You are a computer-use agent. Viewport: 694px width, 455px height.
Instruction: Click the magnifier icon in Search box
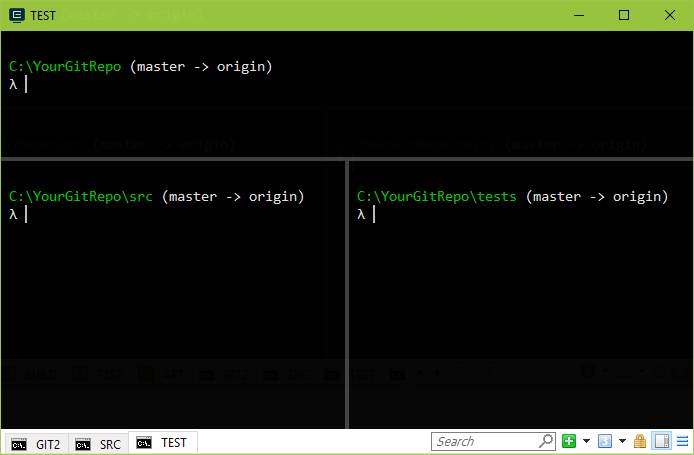pos(546,441)
